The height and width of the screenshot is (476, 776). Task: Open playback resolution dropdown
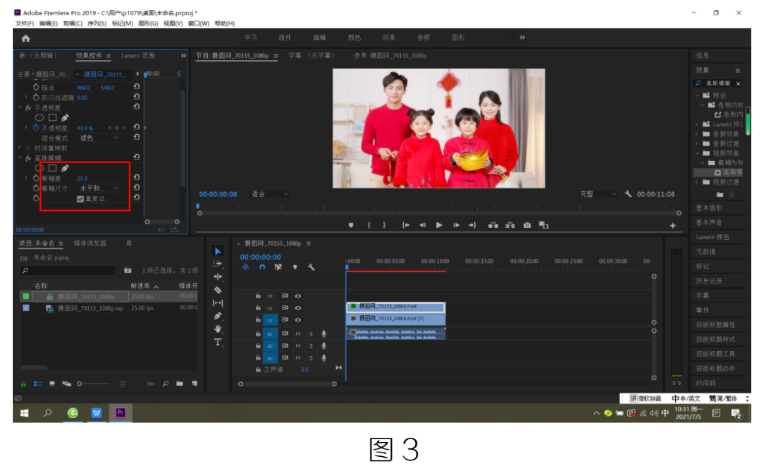[x=598, y=194]
